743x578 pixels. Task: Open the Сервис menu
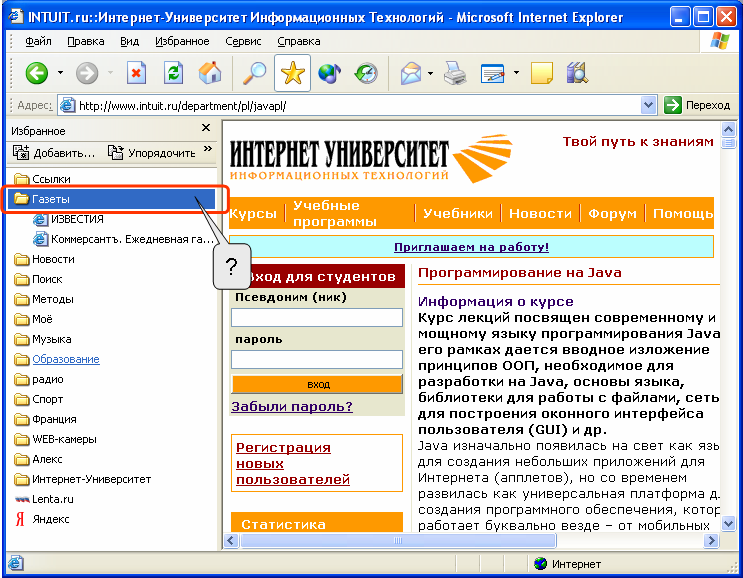point(243,41)
